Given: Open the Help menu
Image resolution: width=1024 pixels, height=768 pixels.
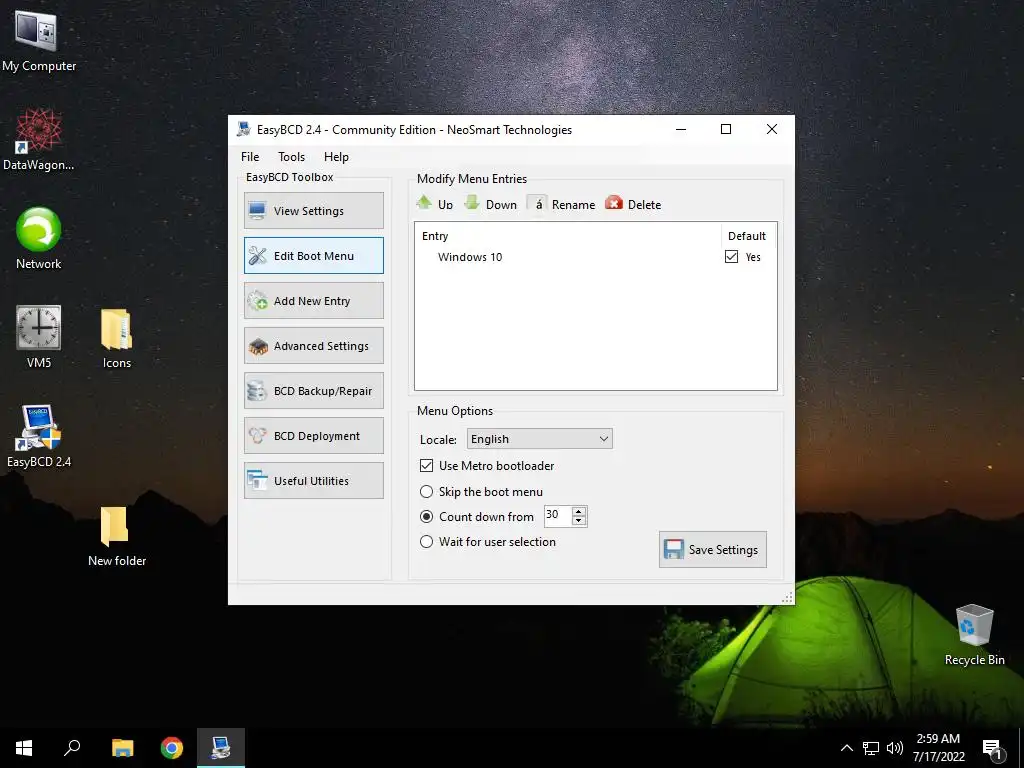Looking at the screenshot, I should point(336,157).
